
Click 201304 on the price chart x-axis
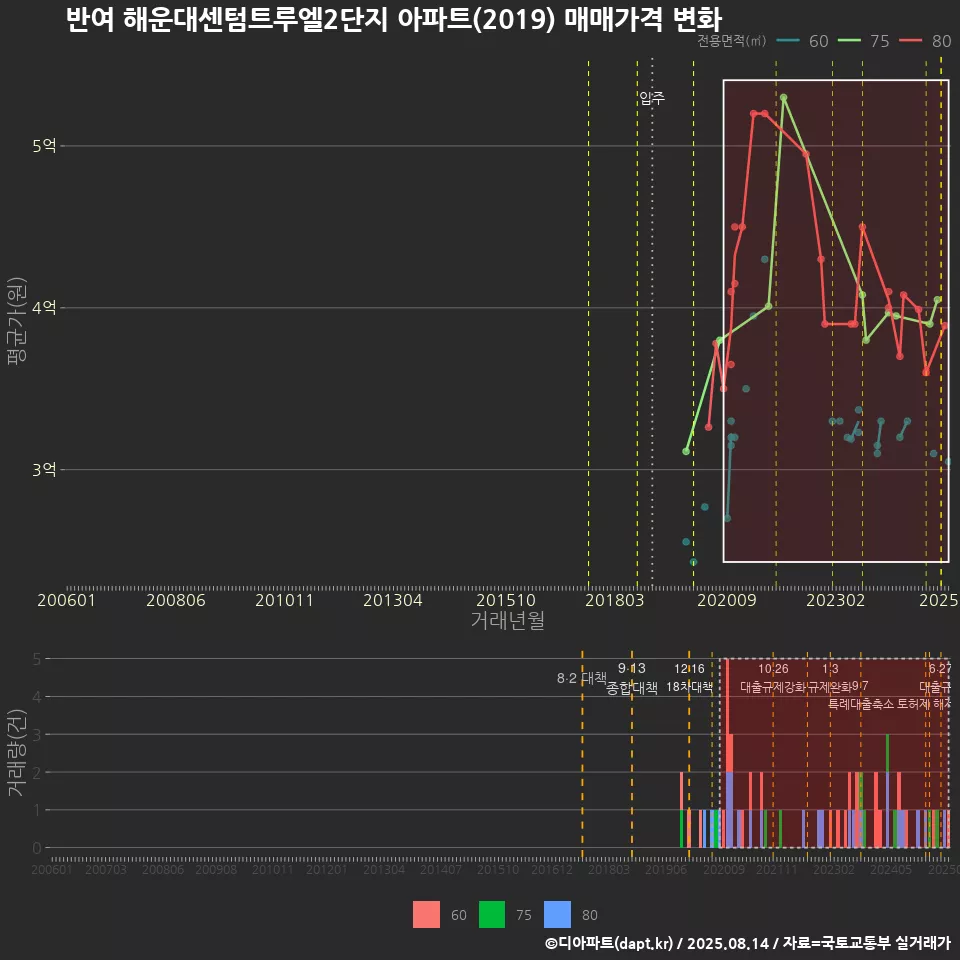[392, 600]
